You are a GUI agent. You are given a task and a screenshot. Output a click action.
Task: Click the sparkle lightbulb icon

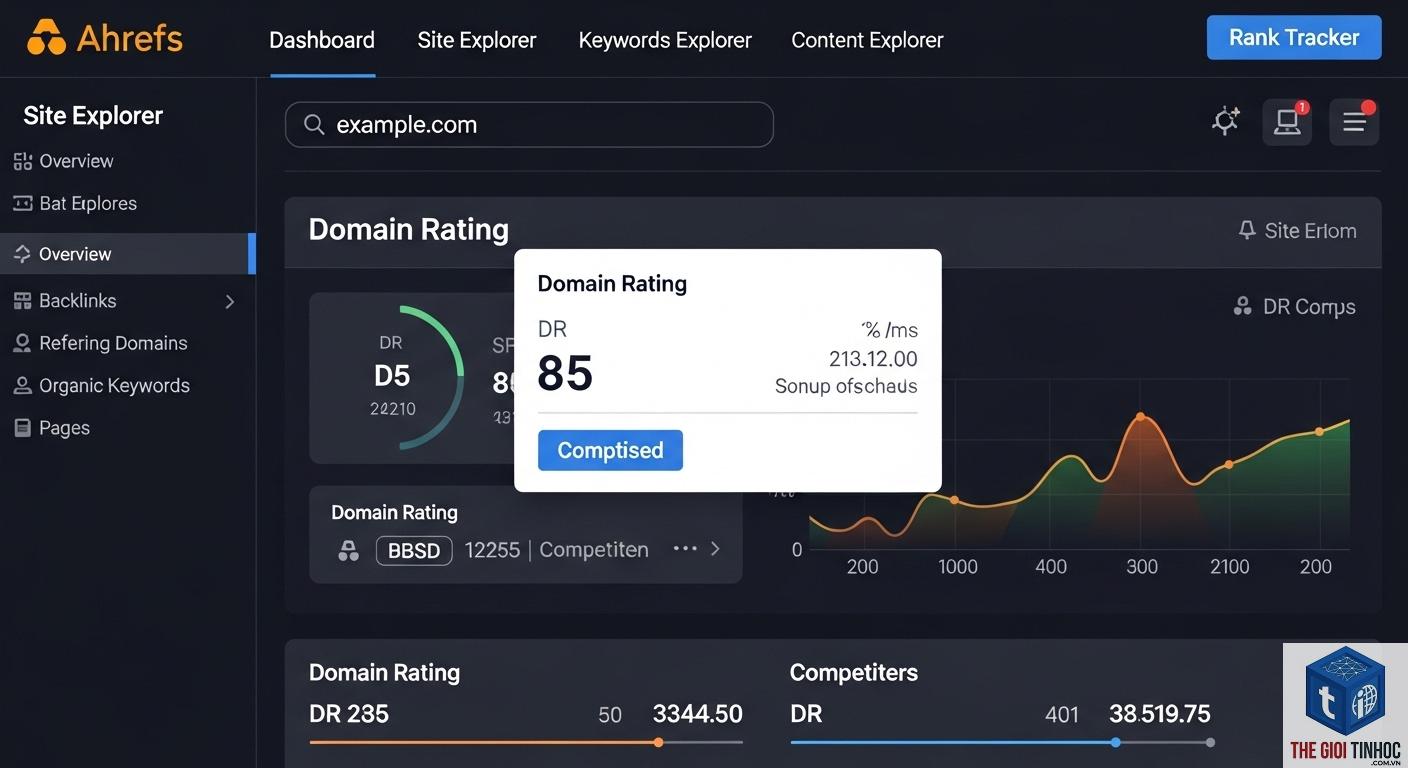1226,122
